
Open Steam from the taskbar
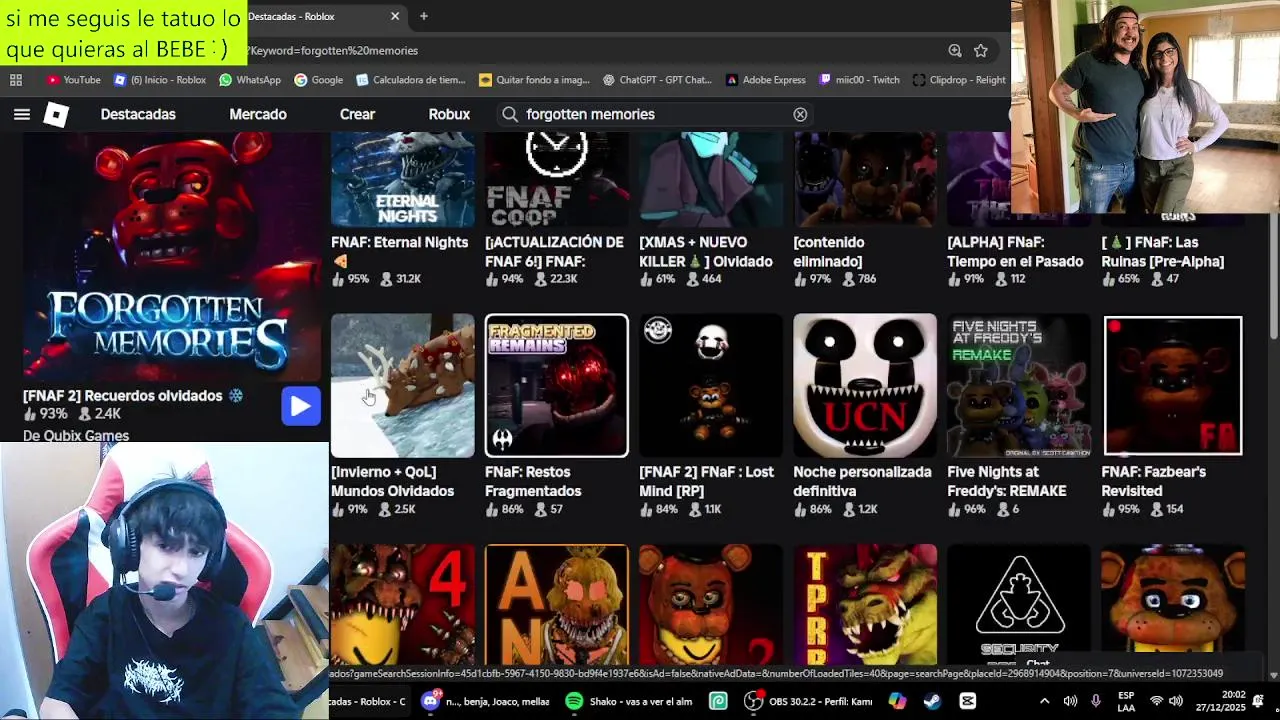point(932,701)
